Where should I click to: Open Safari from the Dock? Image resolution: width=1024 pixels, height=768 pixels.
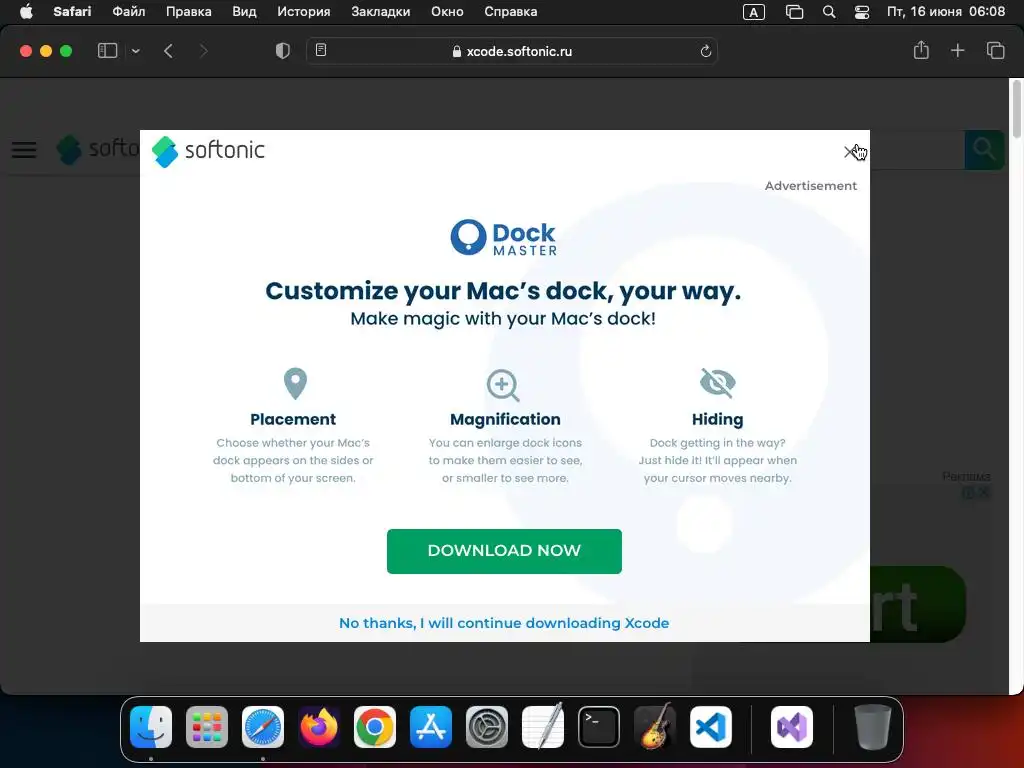click(263, 727)
